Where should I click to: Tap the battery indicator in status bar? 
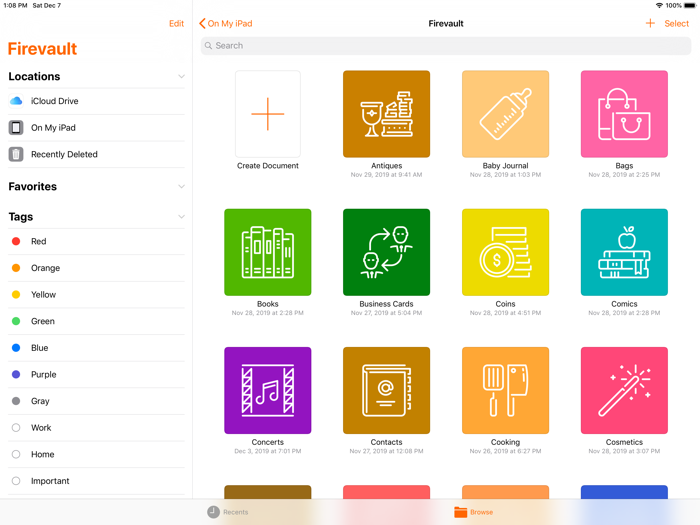[690, 5]
